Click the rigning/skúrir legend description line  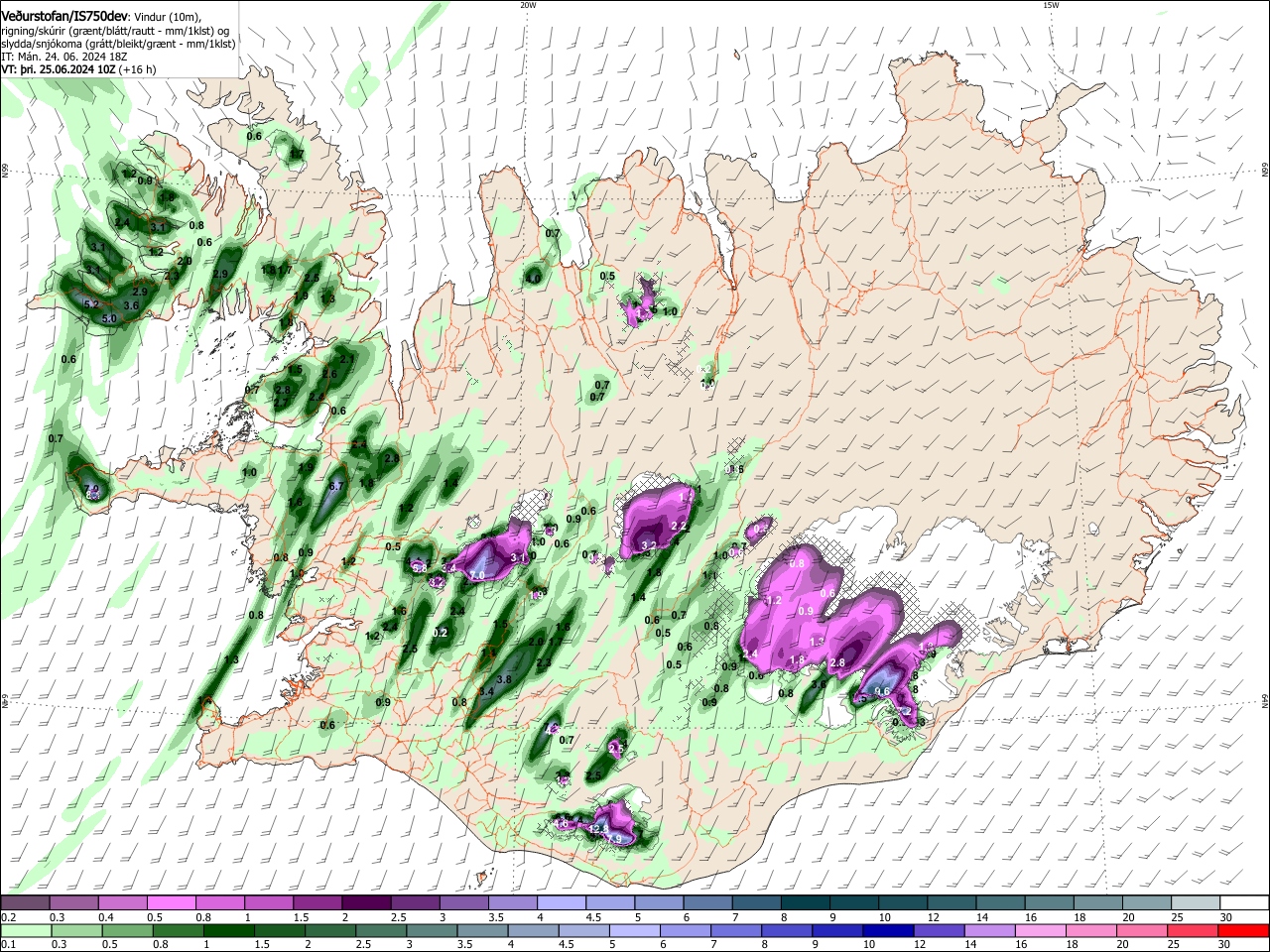(x=116, y=31)
